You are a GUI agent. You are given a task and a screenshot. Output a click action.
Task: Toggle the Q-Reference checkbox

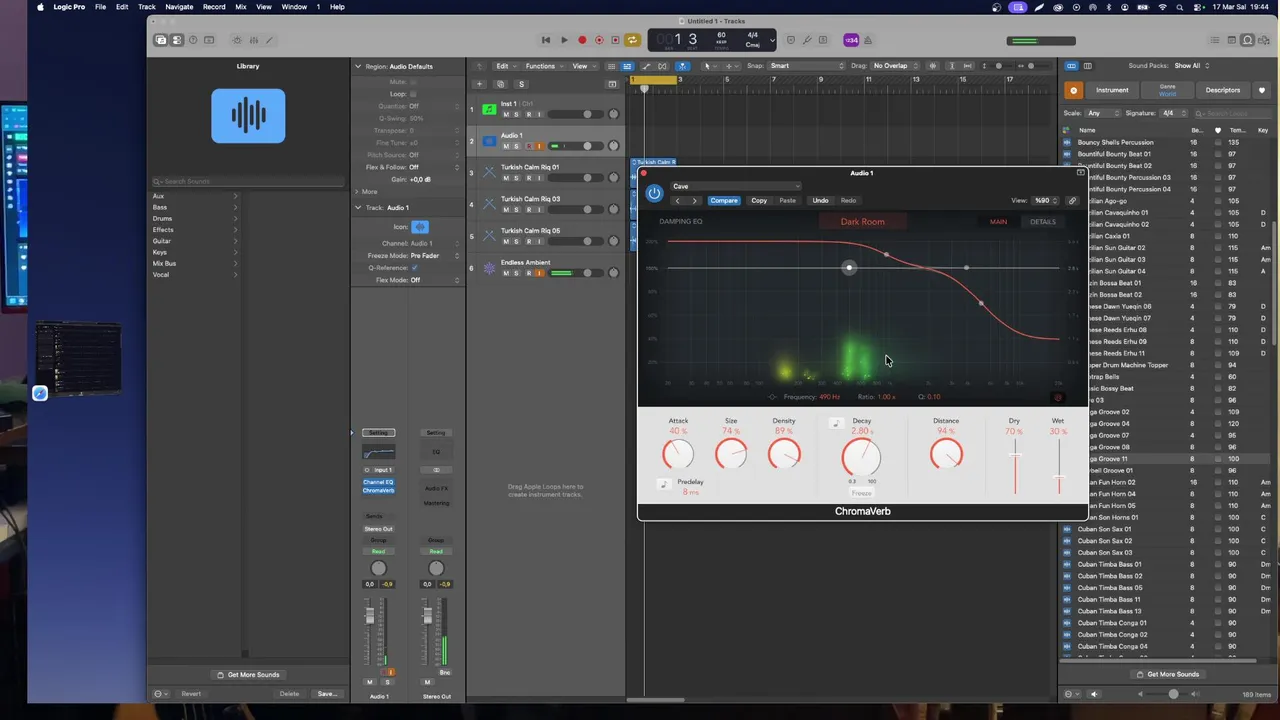coord(414,268)
